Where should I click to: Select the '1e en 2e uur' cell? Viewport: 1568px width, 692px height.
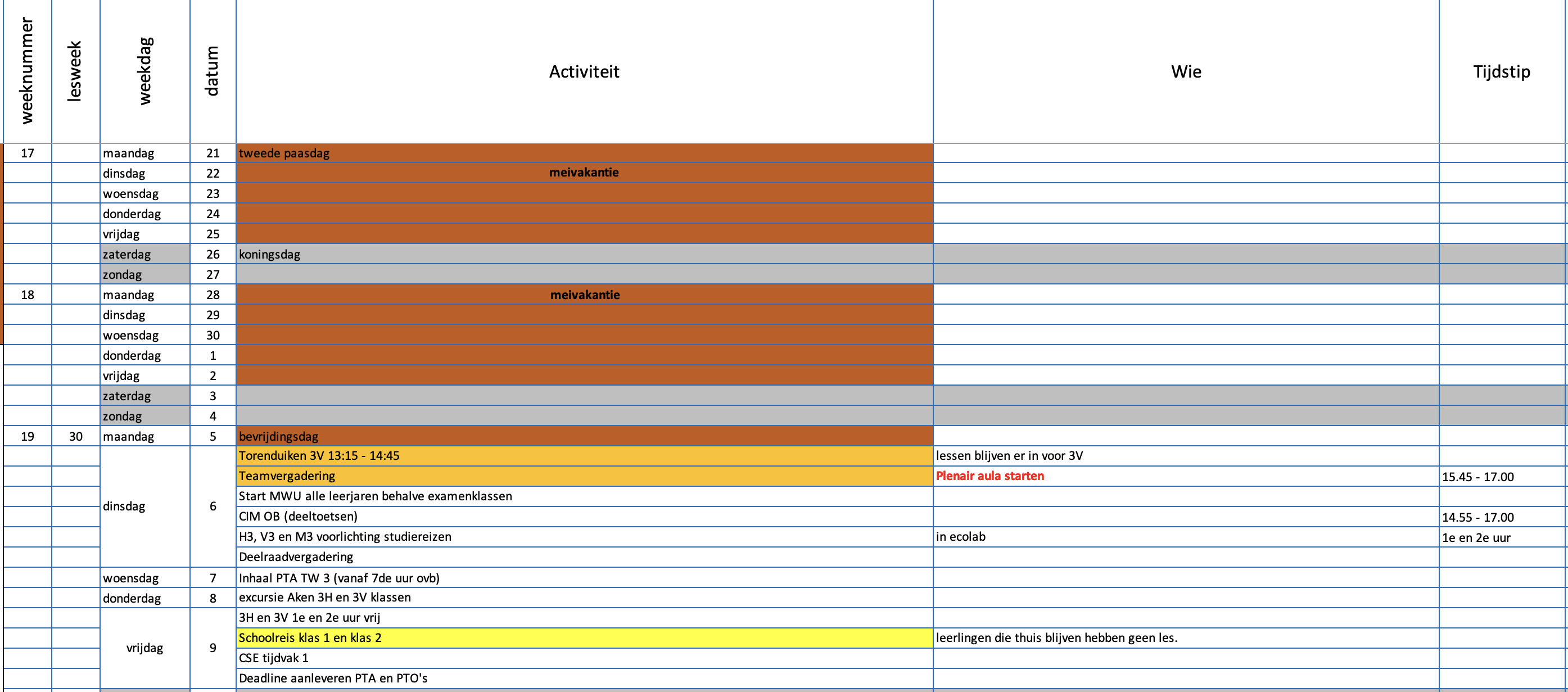[x=1503, y=536]
